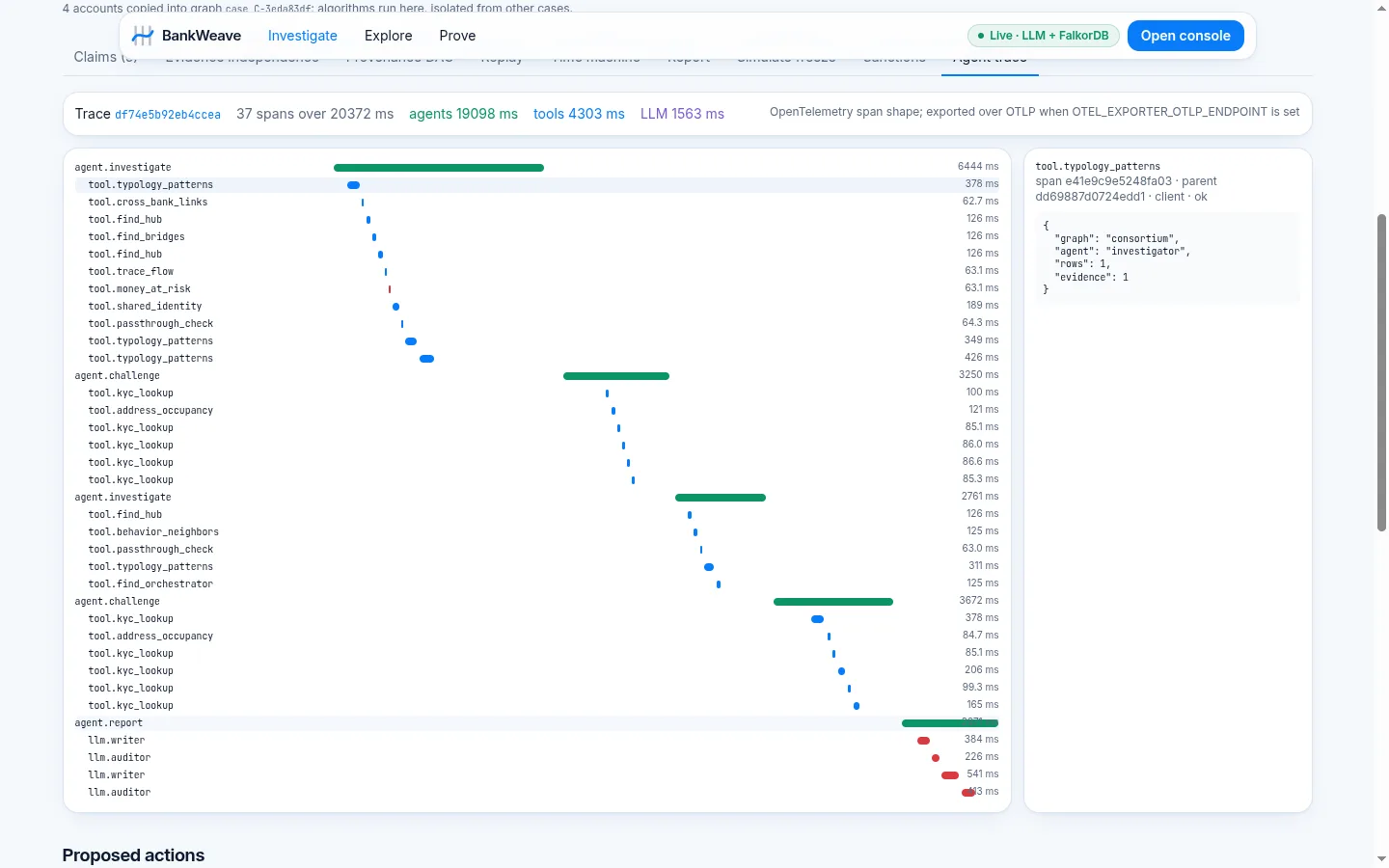Click the span attributes JSON block
The width and height of the screenshot is (1389, 868).
click(1168, 258)
